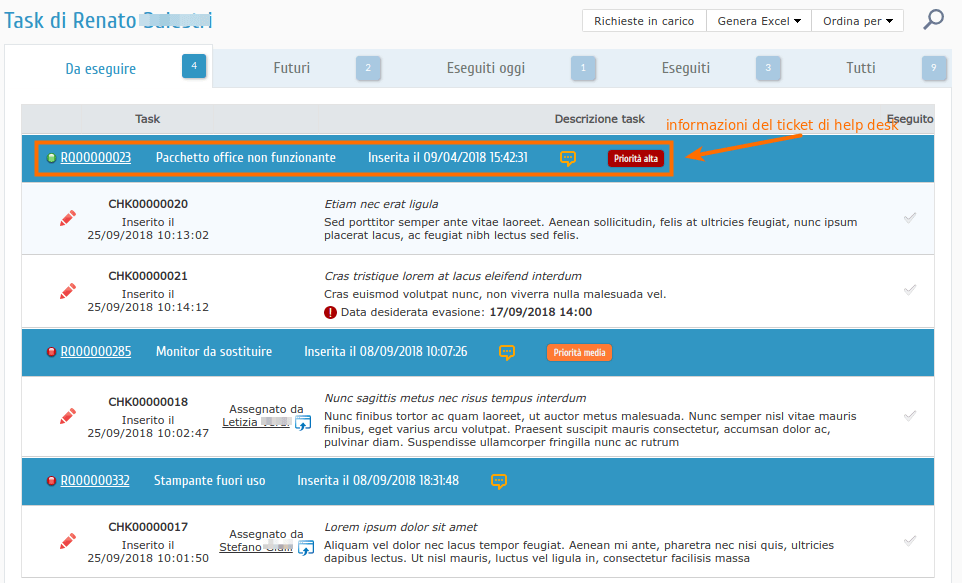Open comments icon for ticket RQ00000023
962x583 pixels.
tap(568, 158)
